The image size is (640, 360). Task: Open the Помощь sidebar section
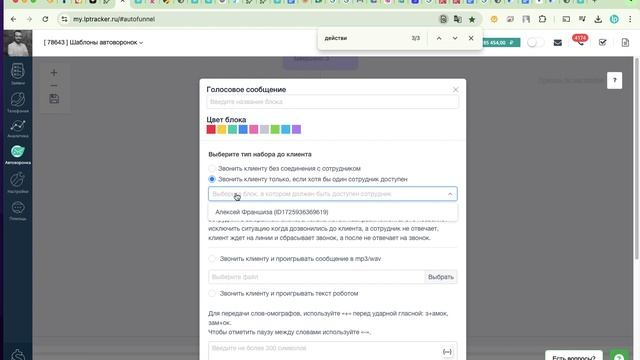[18, 210]
